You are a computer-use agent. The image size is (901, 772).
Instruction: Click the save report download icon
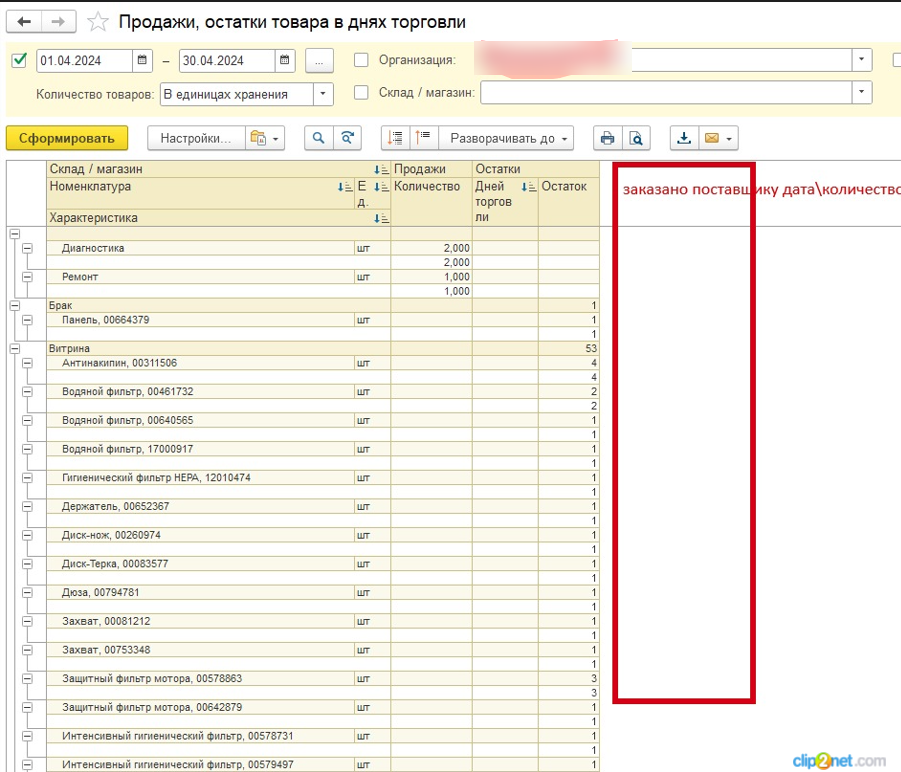(684, 138)
